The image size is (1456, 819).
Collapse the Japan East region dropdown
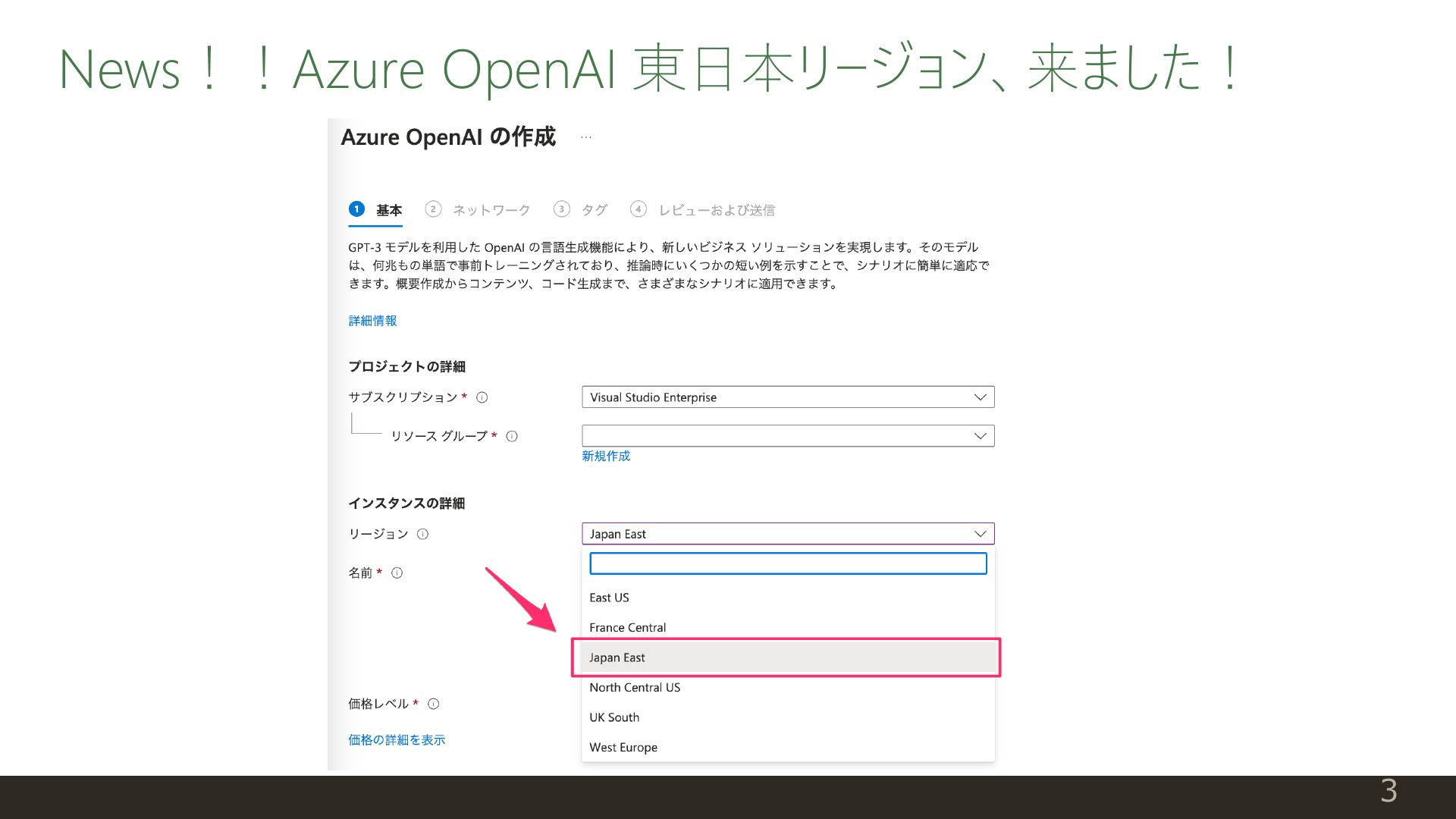(x=788, y=534)
